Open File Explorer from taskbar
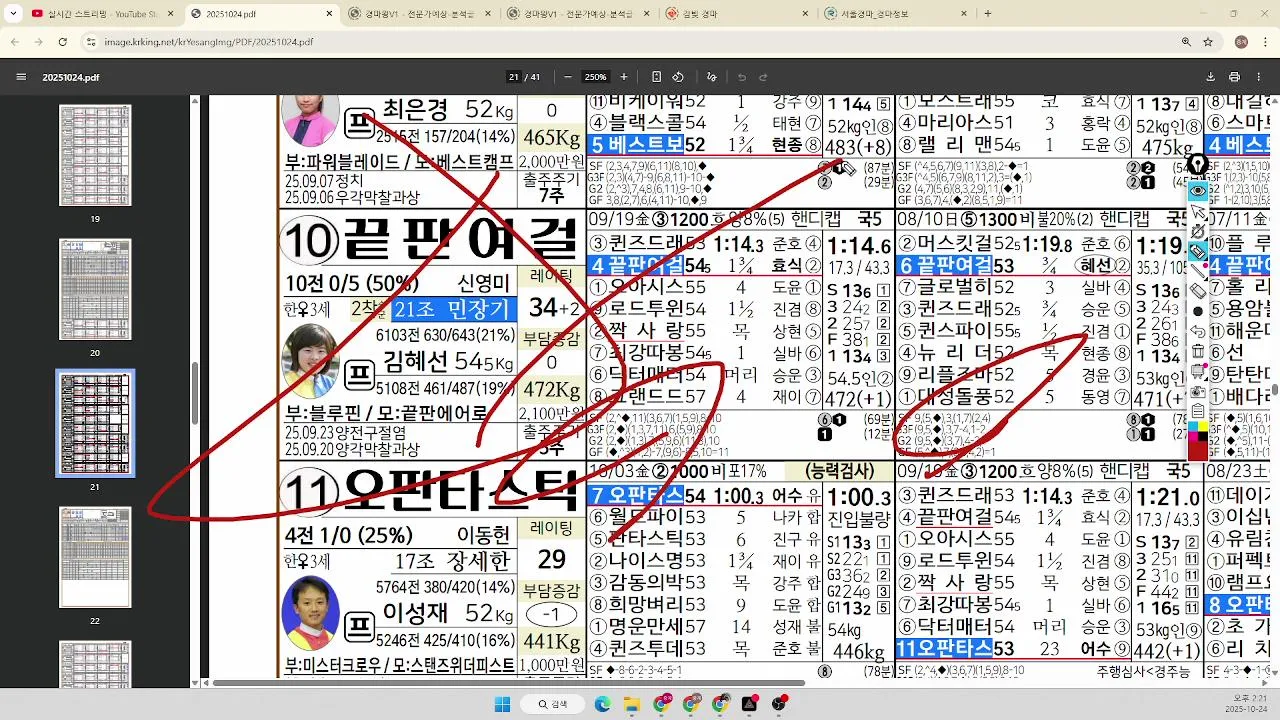Screen dimensions: 1280x720 pos(631,704)
